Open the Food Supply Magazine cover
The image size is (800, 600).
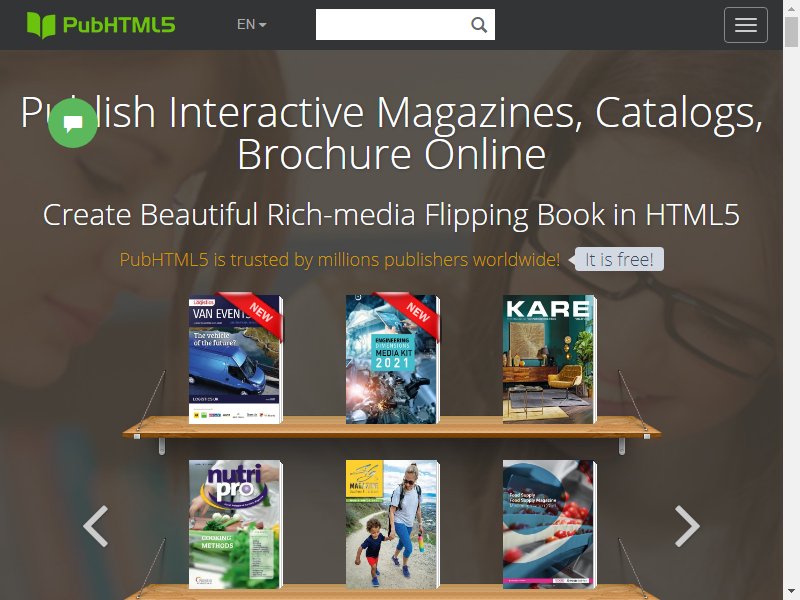pos(549,524)
